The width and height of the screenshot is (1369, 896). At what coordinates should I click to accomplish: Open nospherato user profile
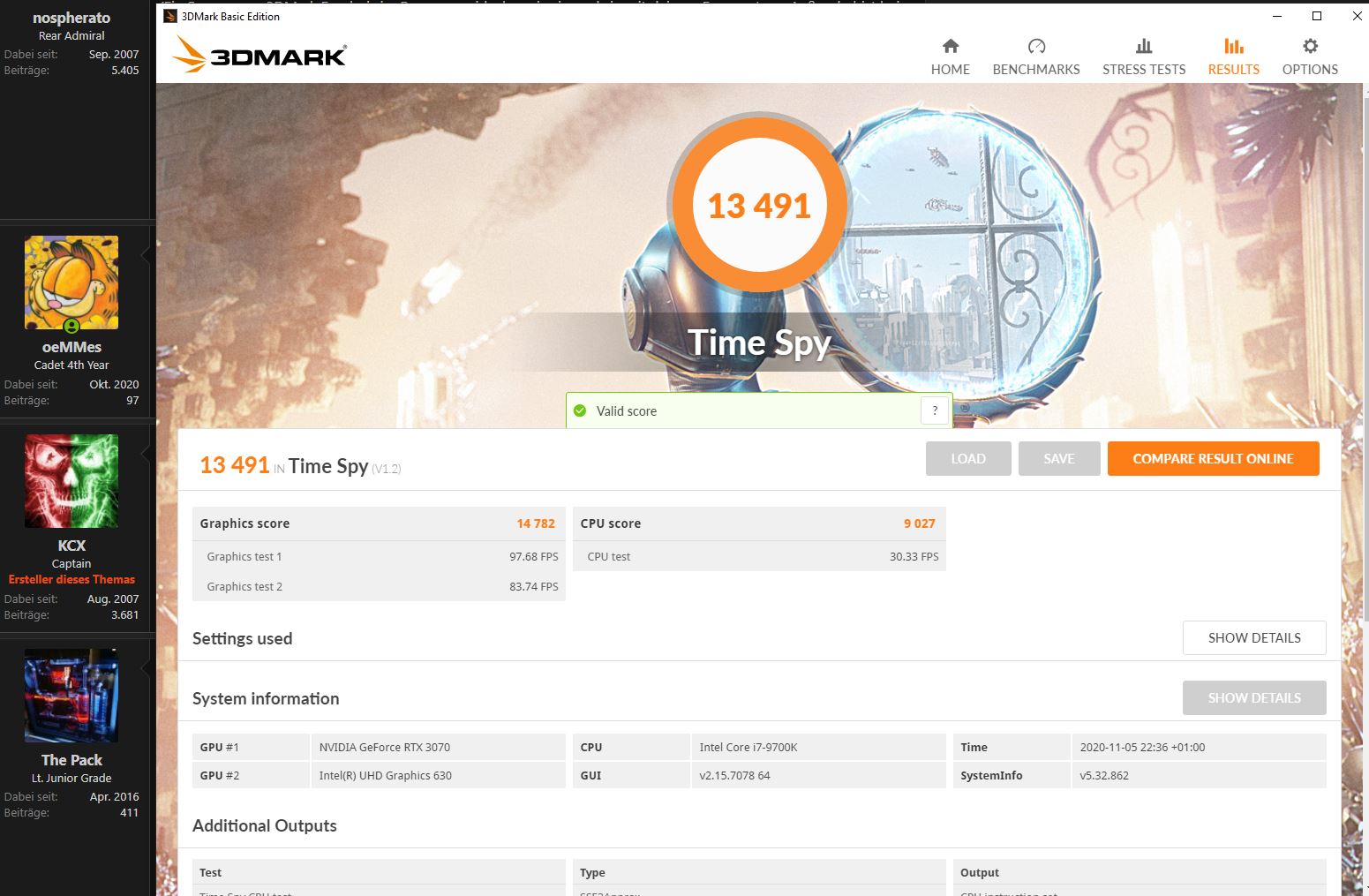(71, 18)
